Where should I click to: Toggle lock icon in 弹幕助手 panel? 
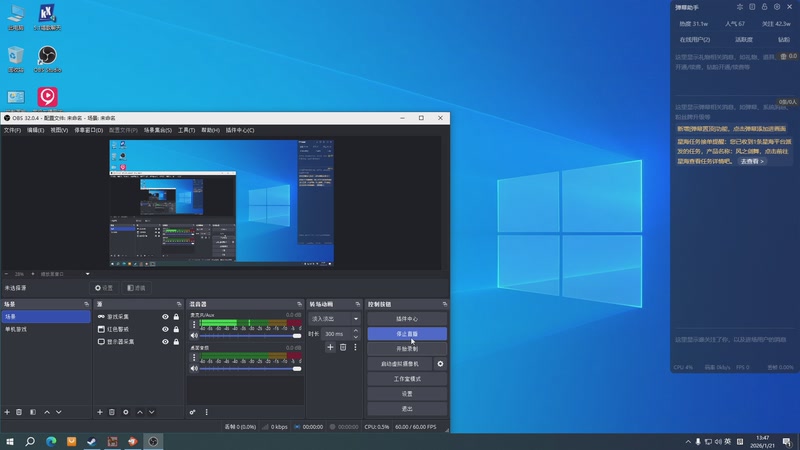[764, 7]
